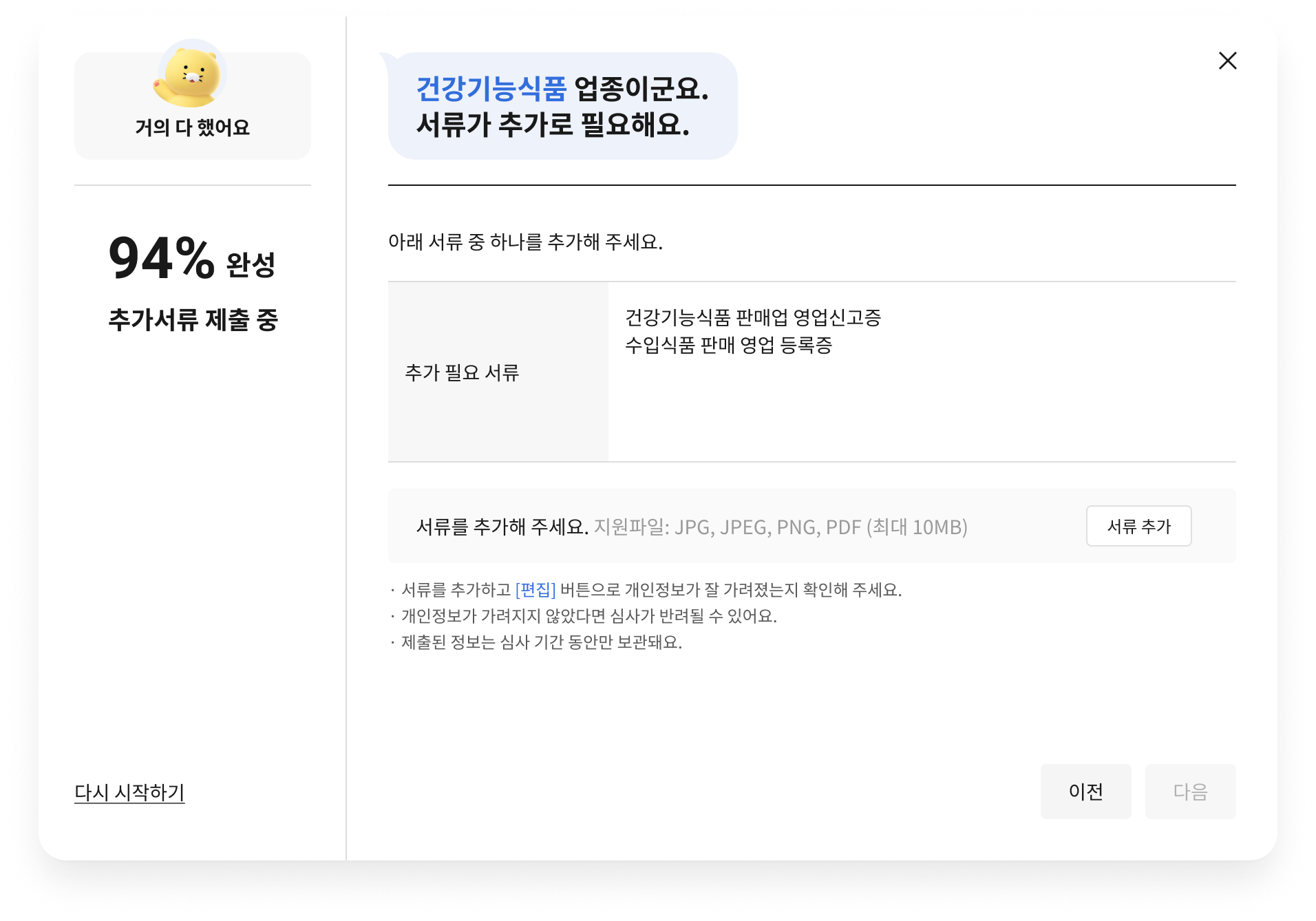Click the 서류 추가 button
The width and height of the screenshot is (1316, 921).
click(x=1138, y=526)
